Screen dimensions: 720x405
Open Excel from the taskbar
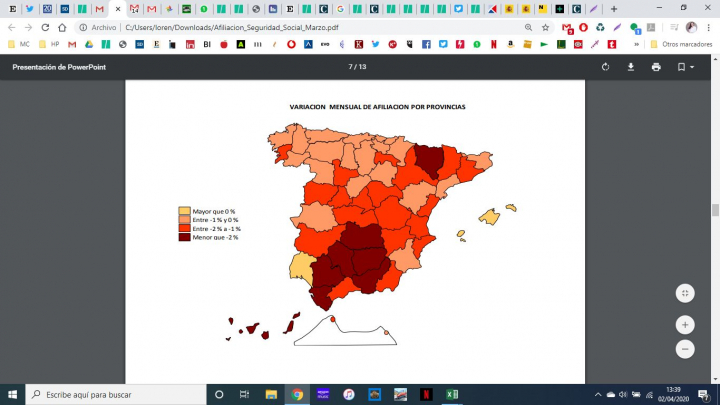click(452, 394)
